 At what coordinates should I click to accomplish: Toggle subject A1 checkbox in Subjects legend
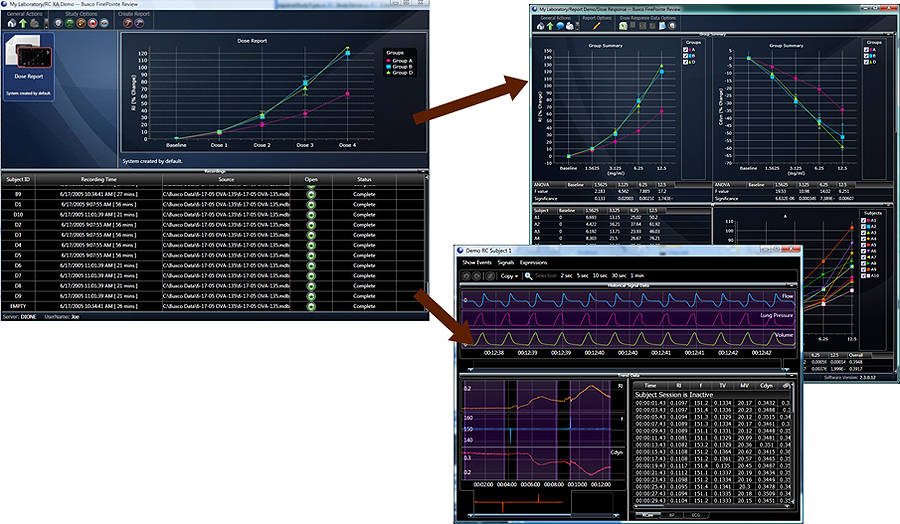[863, 220]
